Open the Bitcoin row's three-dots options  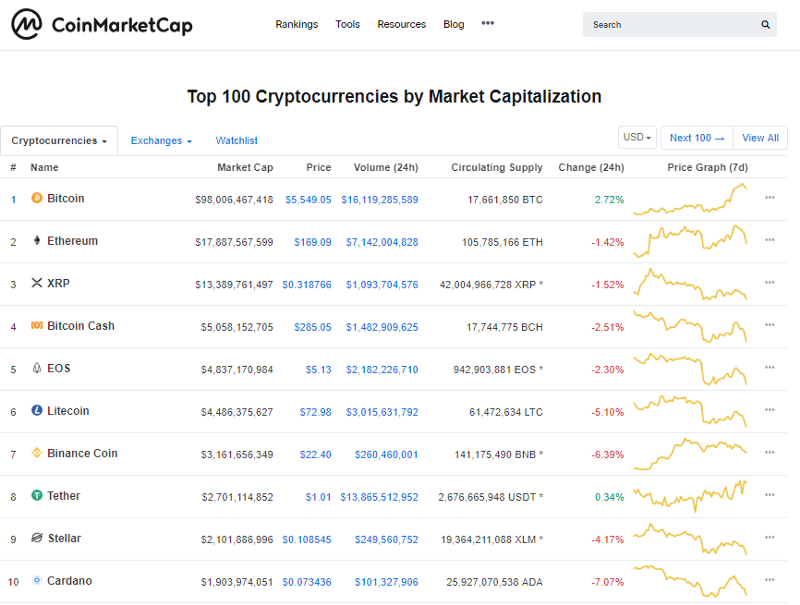(770, 197)
